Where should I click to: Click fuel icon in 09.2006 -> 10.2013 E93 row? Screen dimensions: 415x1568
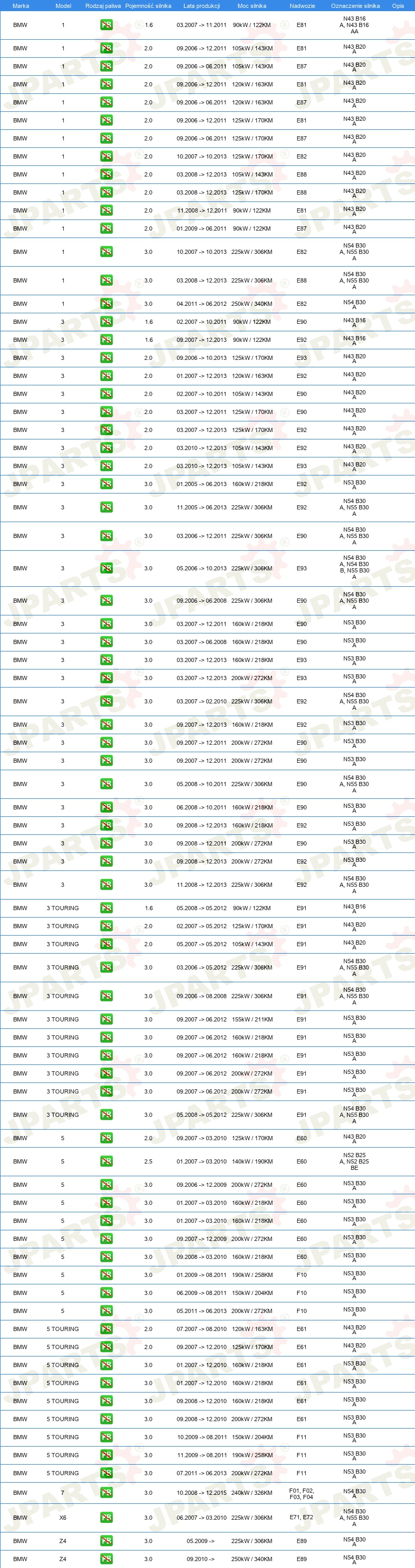[x=106, y=358]
